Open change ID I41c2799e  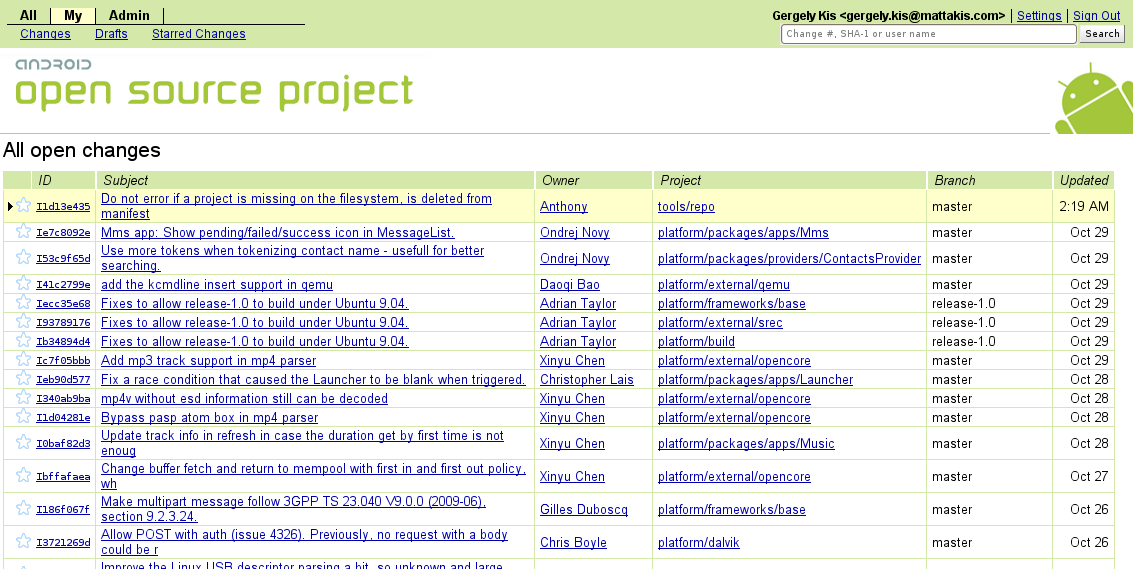63,285
